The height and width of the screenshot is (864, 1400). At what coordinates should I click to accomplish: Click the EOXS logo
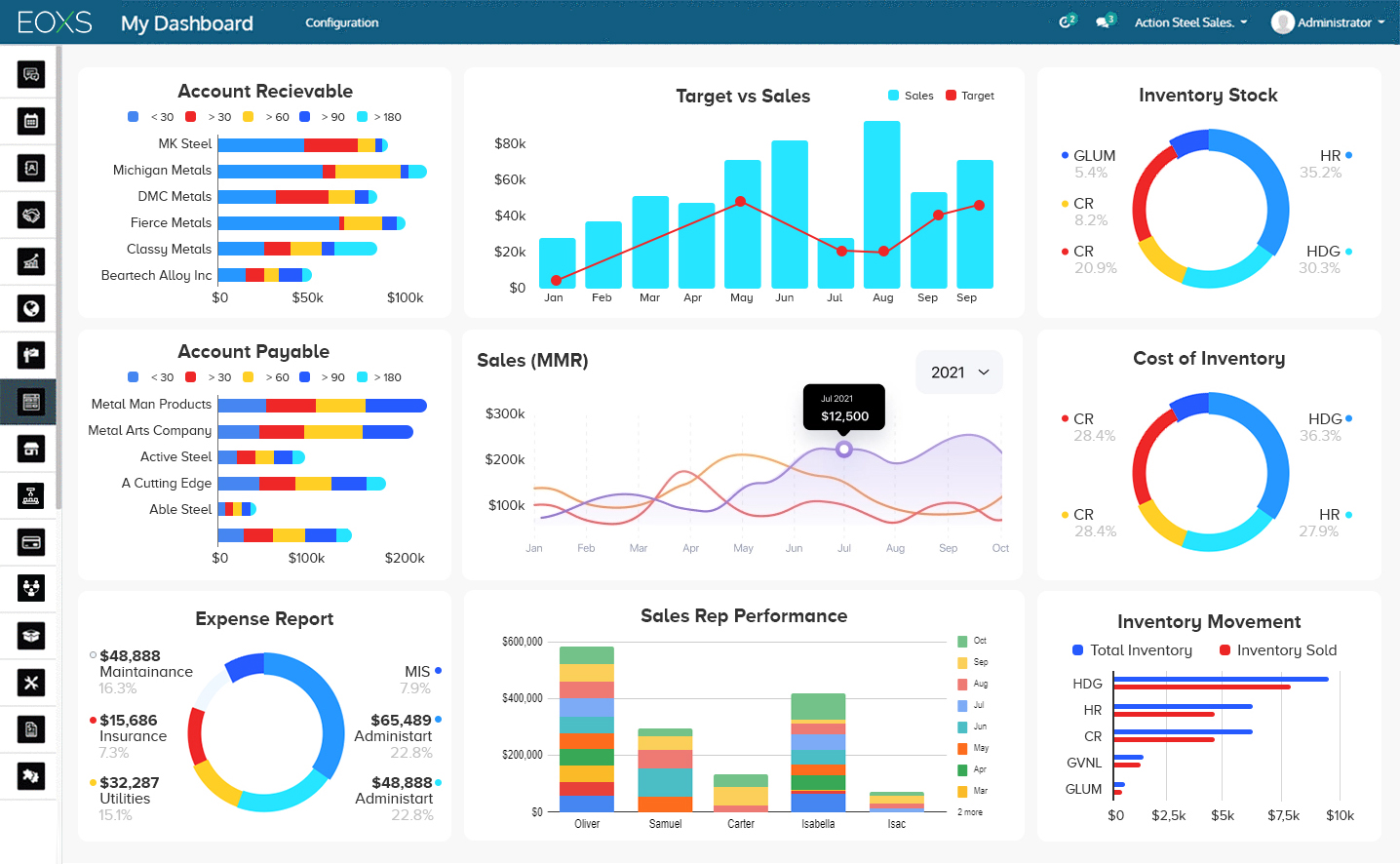[56, 20]
